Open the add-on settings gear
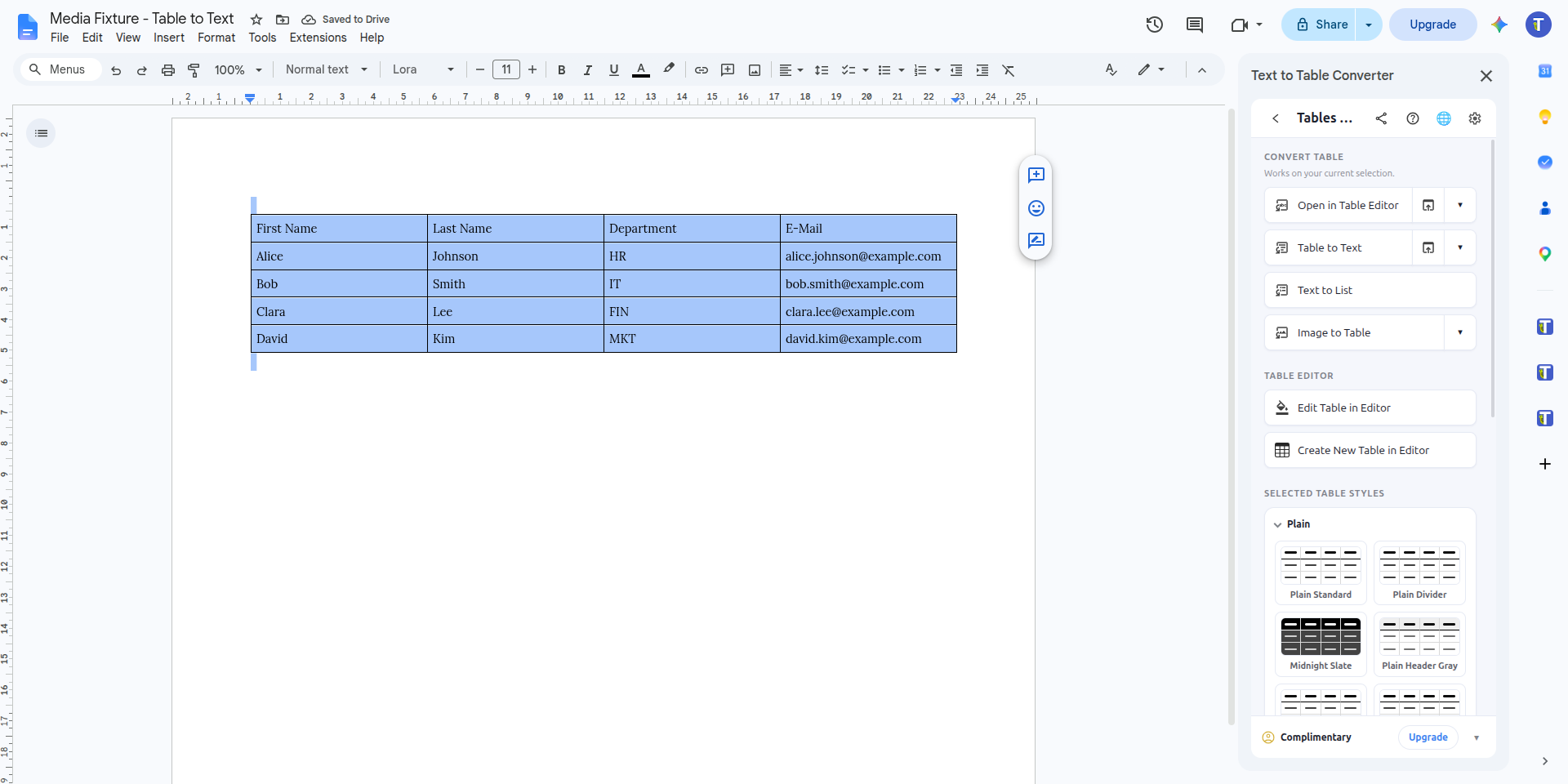 [1475, 118]
